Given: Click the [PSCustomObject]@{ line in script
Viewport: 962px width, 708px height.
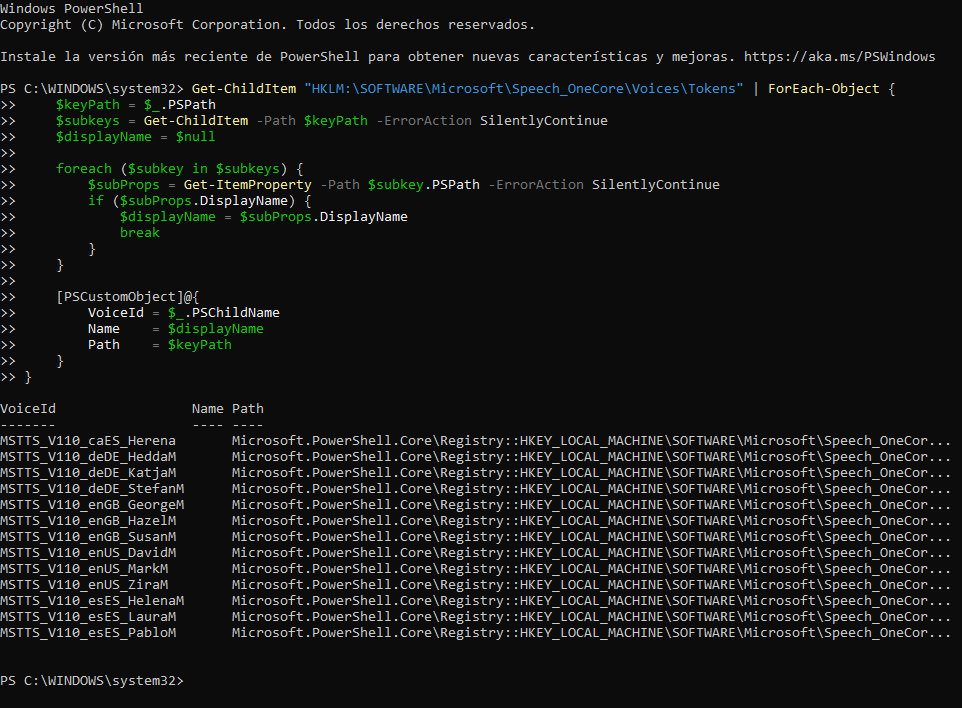Looking at the screenshot, I should pyautogui.click(x=128, y=297).
